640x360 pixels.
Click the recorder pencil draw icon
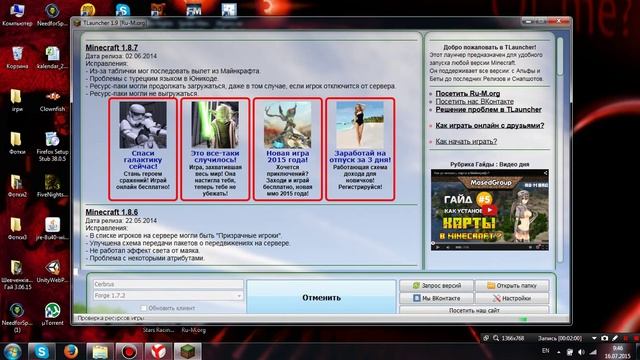pyautogui.click(x=615, y=338)
